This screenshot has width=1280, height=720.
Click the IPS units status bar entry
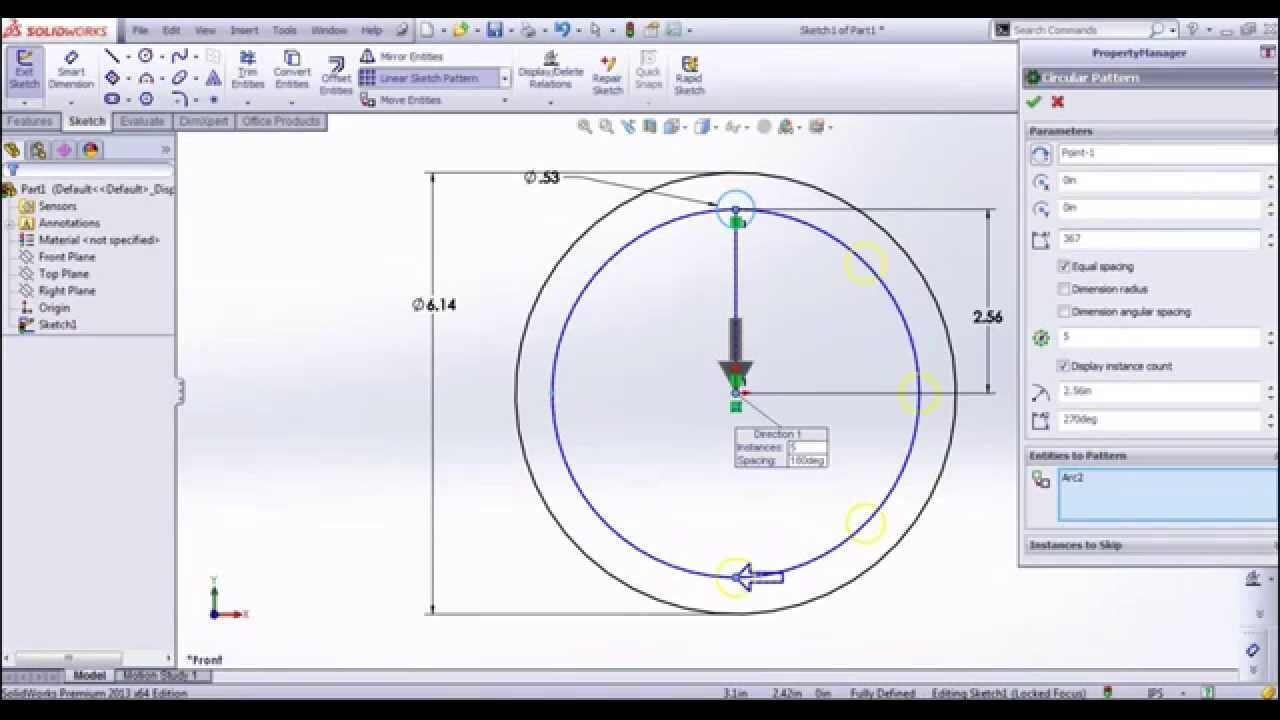pyautogui.click(x=1156, y=692)
